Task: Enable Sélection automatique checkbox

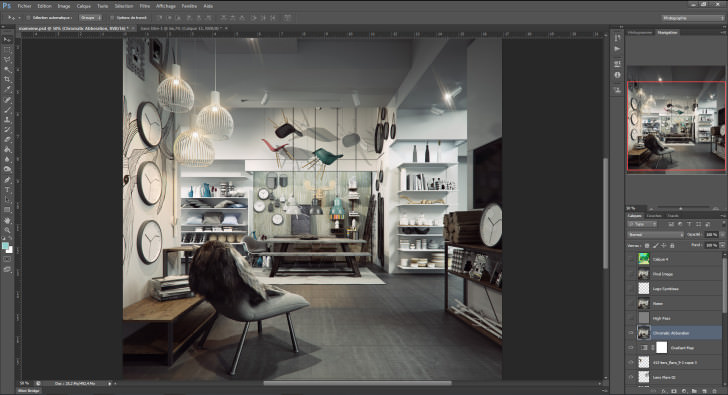Action: point(28,18)
